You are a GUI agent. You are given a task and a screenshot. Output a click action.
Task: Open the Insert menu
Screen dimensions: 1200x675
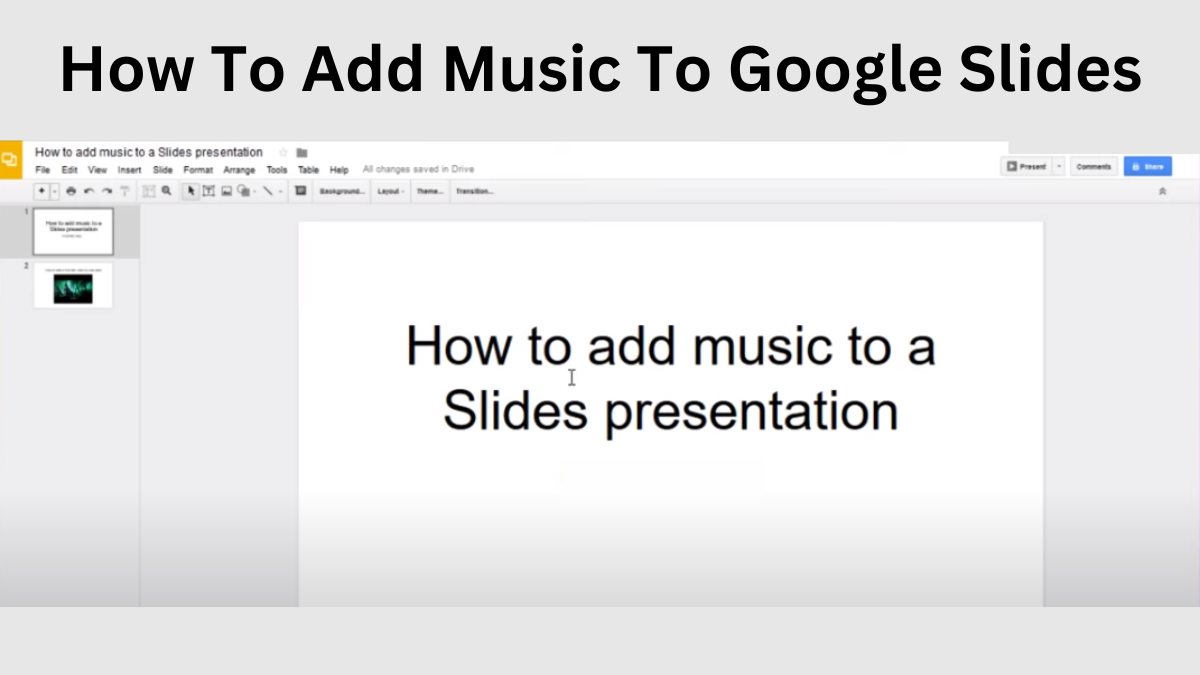(x=129, y=170)
